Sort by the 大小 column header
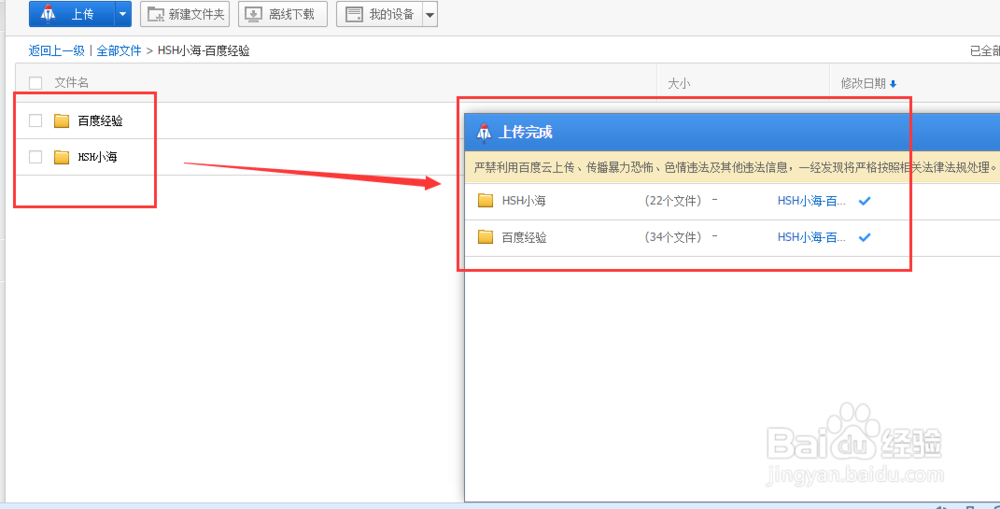The width and height of the screenshot is (1000, 509). tap(679, 83)
